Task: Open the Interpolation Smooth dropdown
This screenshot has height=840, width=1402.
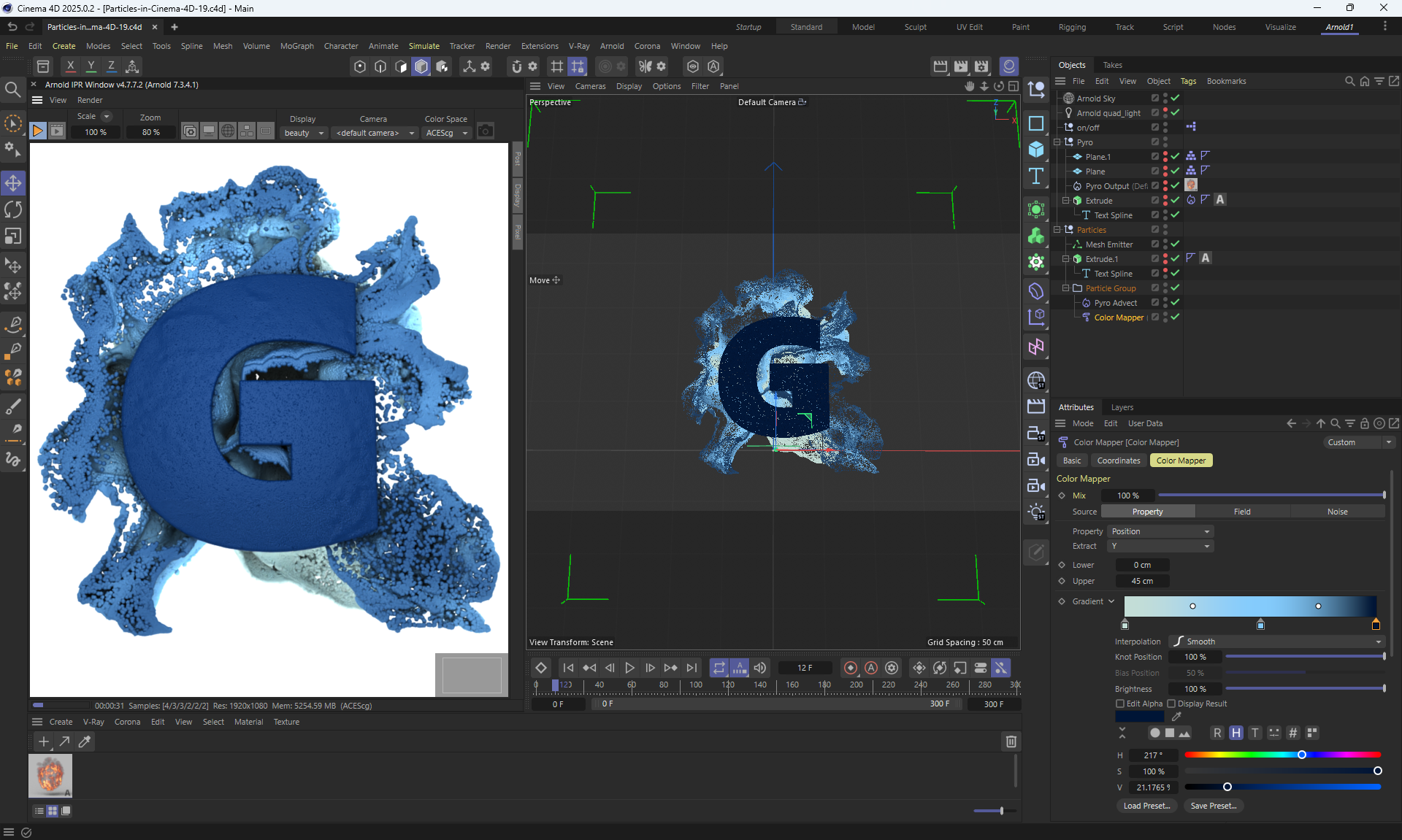Action: click(1276, 641)
